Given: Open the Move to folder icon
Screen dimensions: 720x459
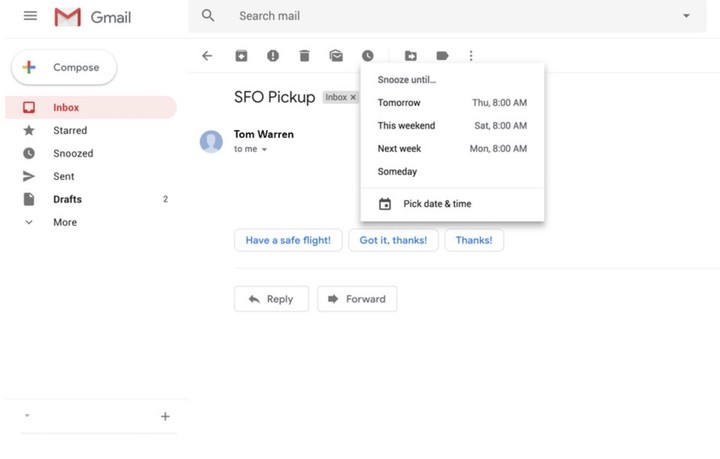Looking at the screenshot, I should pos(411,56).
